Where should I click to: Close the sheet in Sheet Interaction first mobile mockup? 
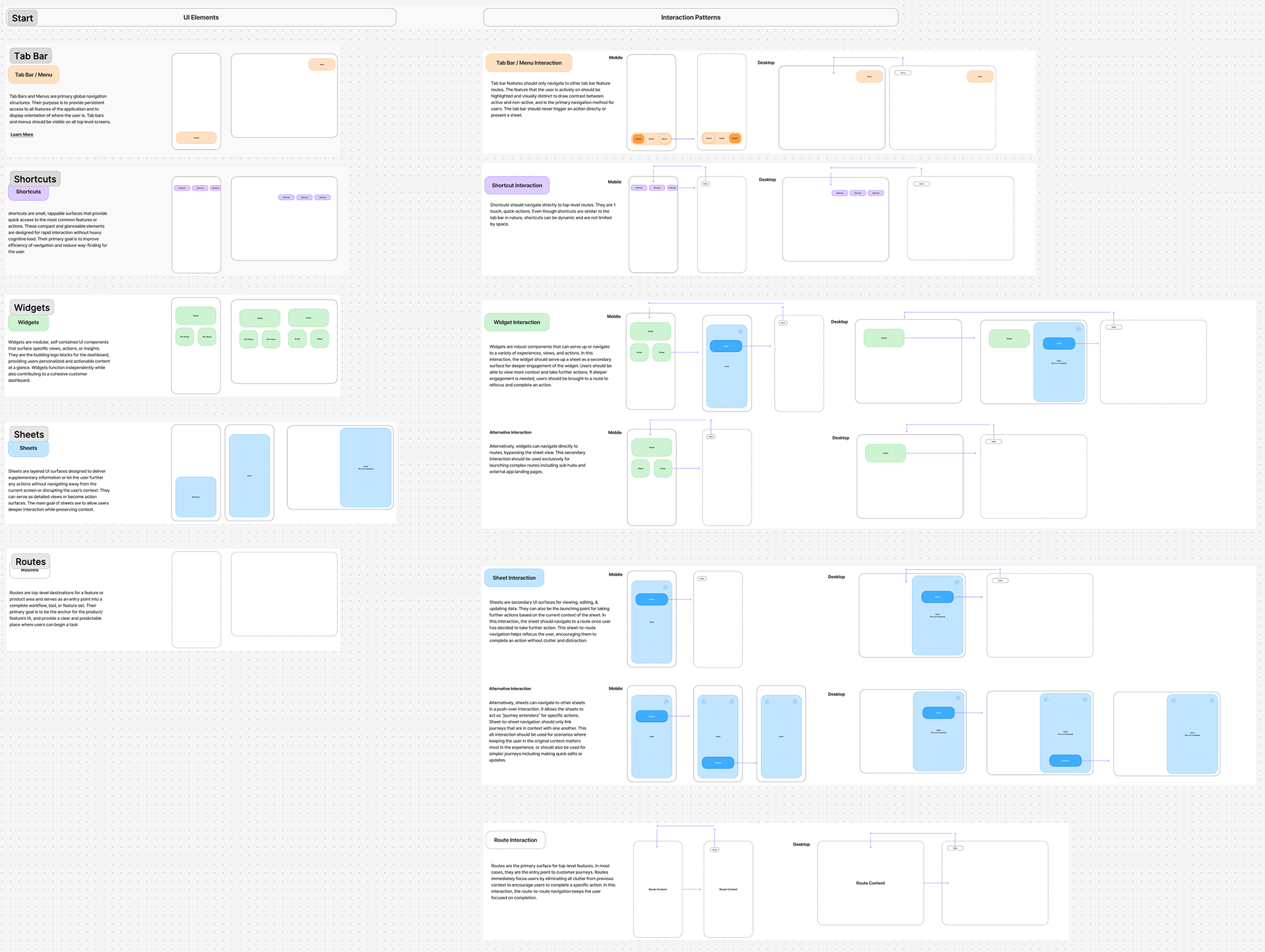coord(665,587)
